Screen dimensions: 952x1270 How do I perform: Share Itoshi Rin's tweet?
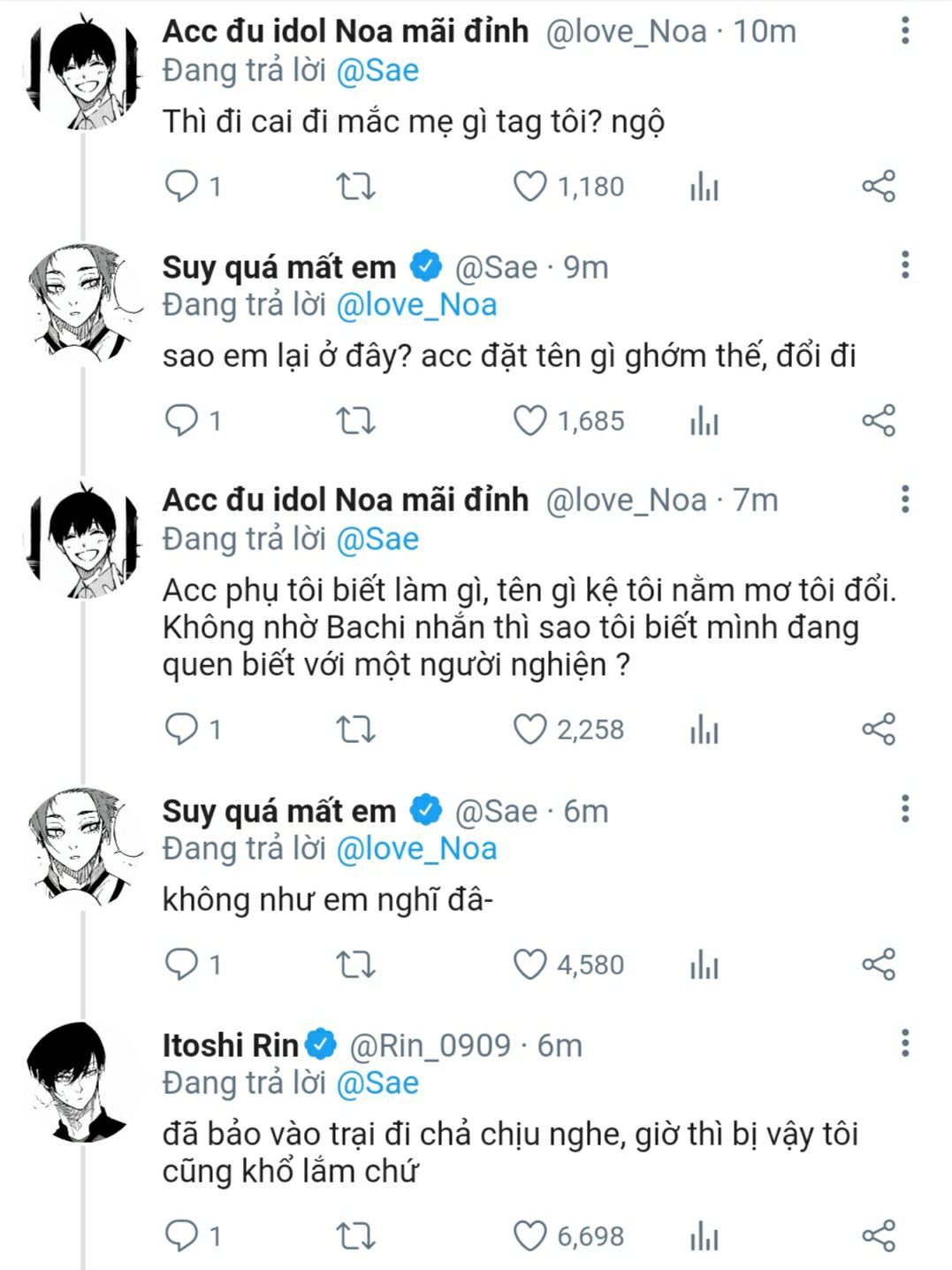879,1236
